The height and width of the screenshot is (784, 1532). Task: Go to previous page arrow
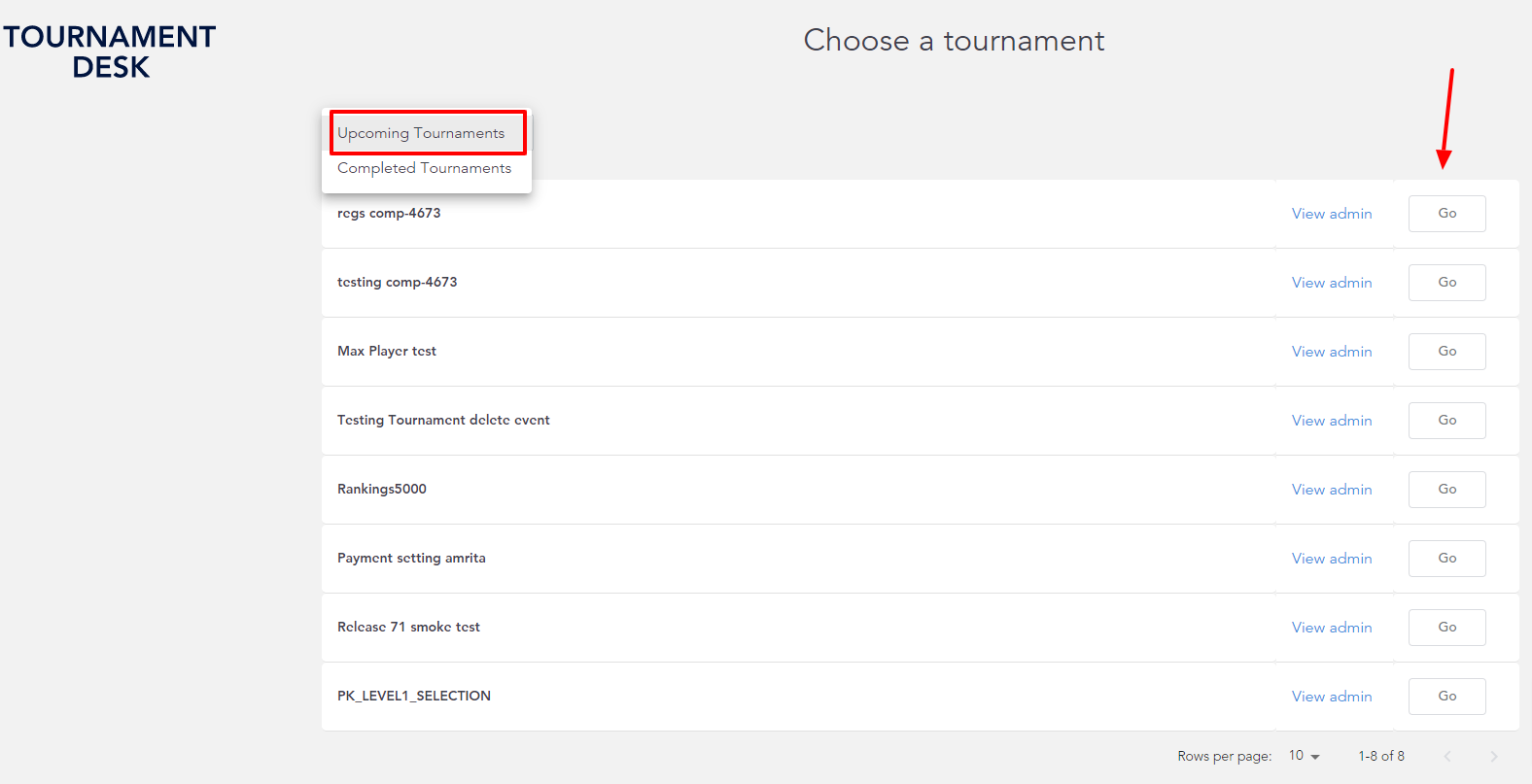pyautogui.click(x=1447, y=756)
